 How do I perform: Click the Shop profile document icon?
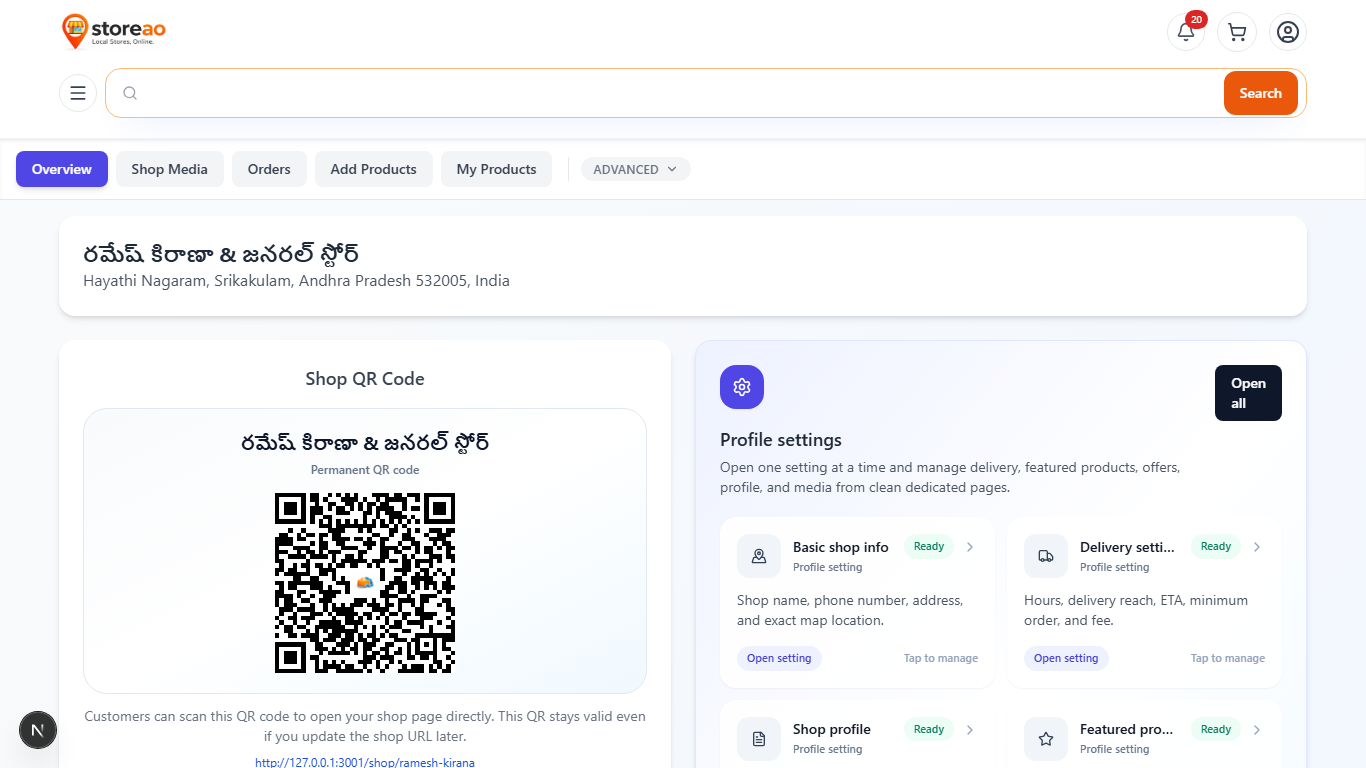tap(759, 739)
